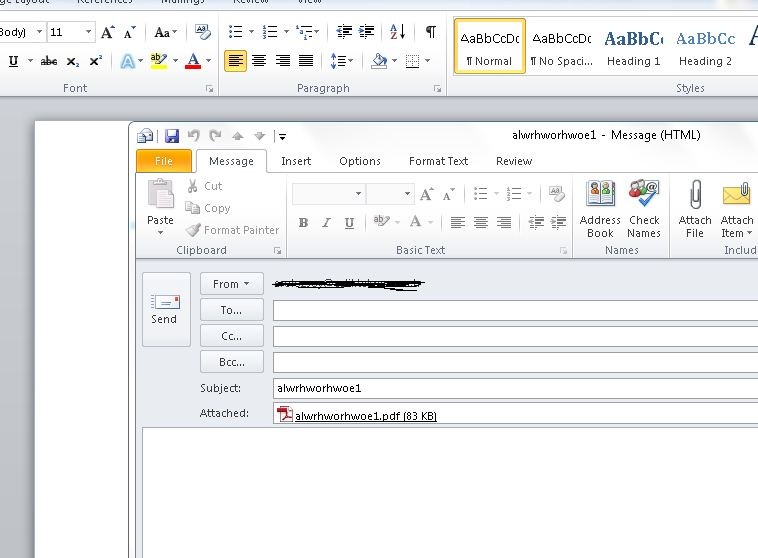758x558 pixels.
Task: Click Numbering list icon in Word ribbon
Action: click(x=270, y=32)
